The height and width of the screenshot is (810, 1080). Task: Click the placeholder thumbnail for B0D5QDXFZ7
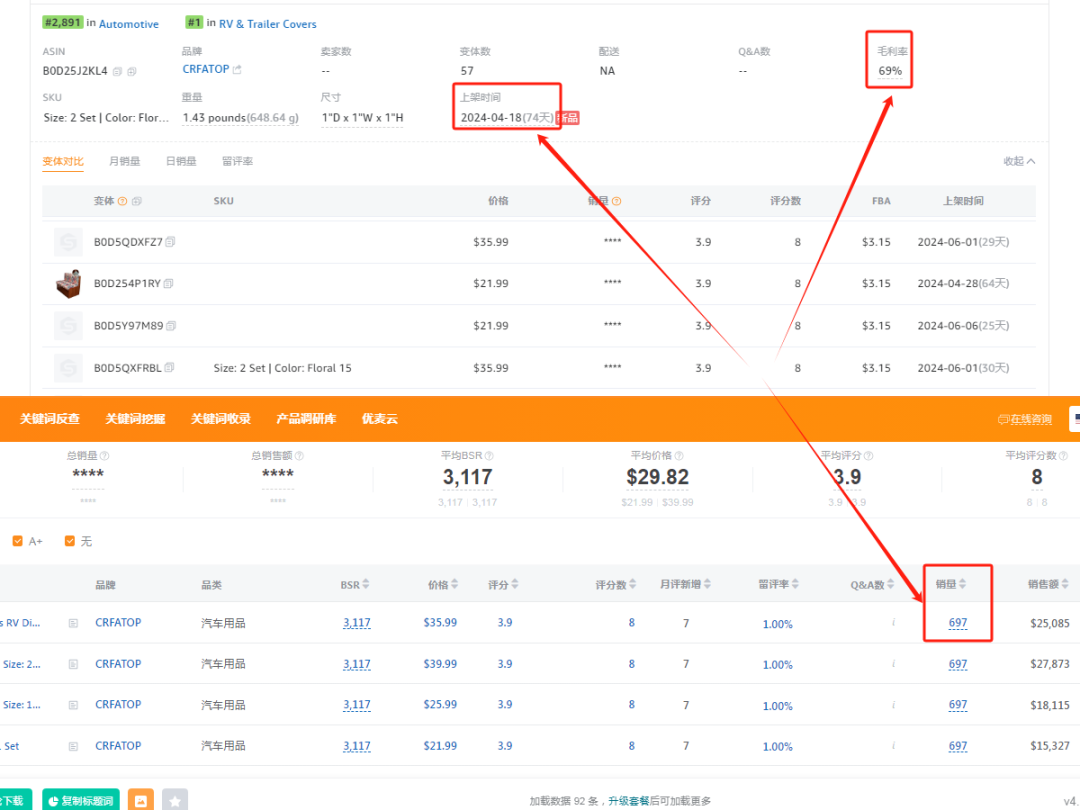pos(68,242)
